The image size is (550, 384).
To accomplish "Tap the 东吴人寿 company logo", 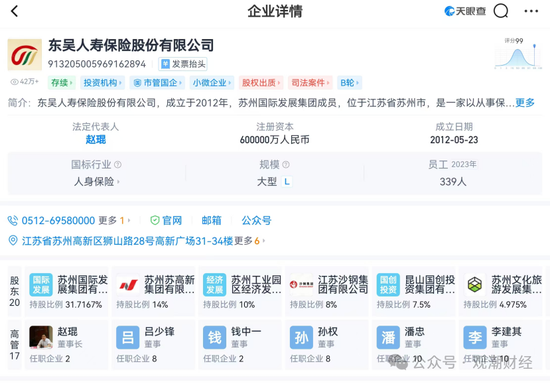I will click(25, 55).
